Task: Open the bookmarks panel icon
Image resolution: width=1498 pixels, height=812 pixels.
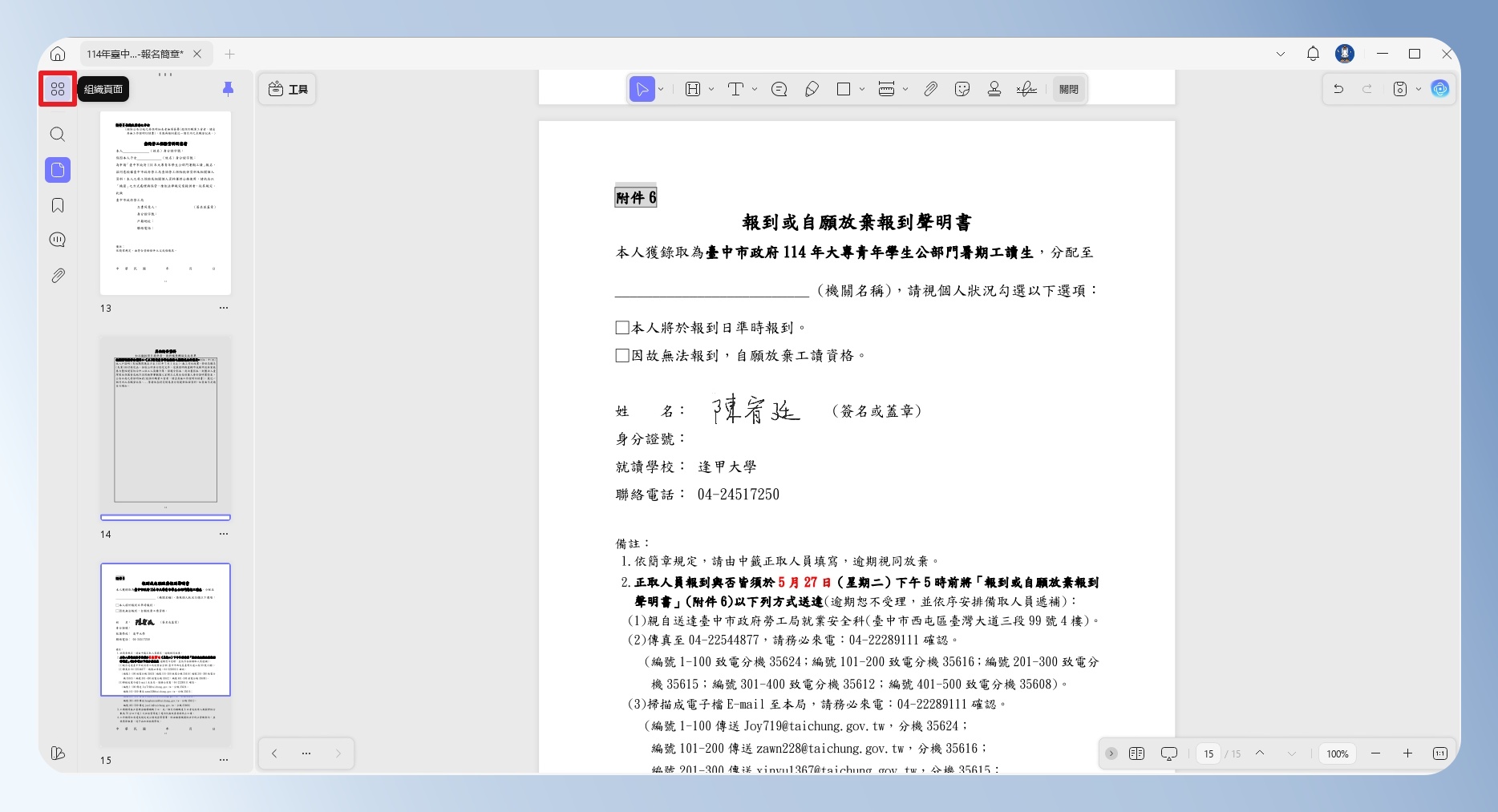Action: click(x=58, y=205)
